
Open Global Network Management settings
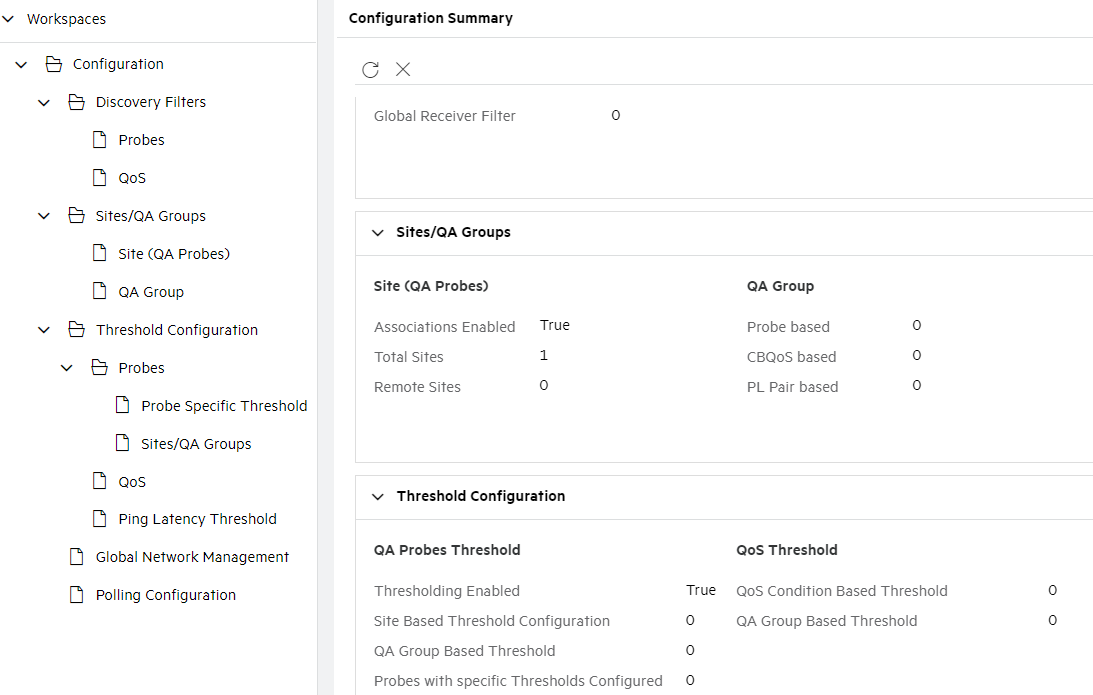click(191, 556)
